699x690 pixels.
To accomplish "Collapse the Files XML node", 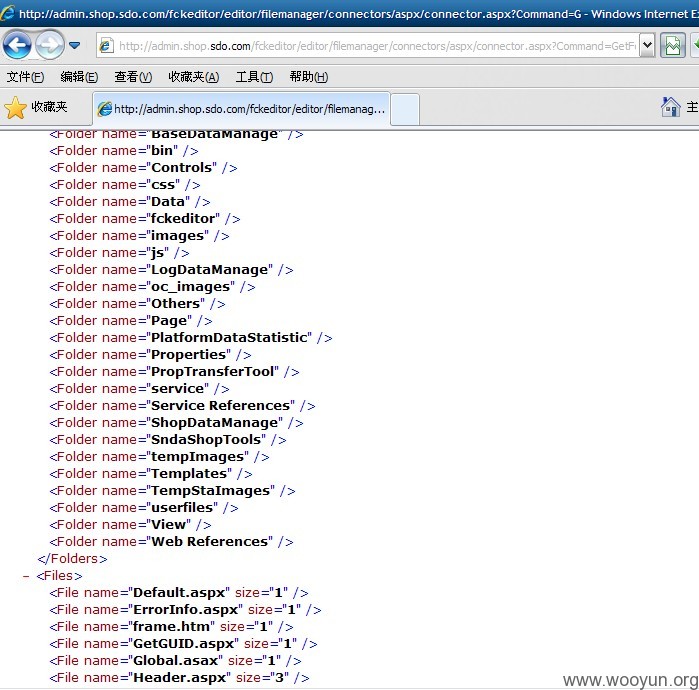I will [x=26, y=576].
